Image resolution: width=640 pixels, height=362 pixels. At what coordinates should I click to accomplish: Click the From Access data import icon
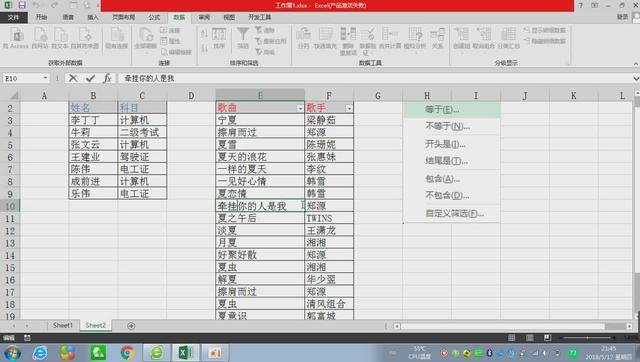16,38
